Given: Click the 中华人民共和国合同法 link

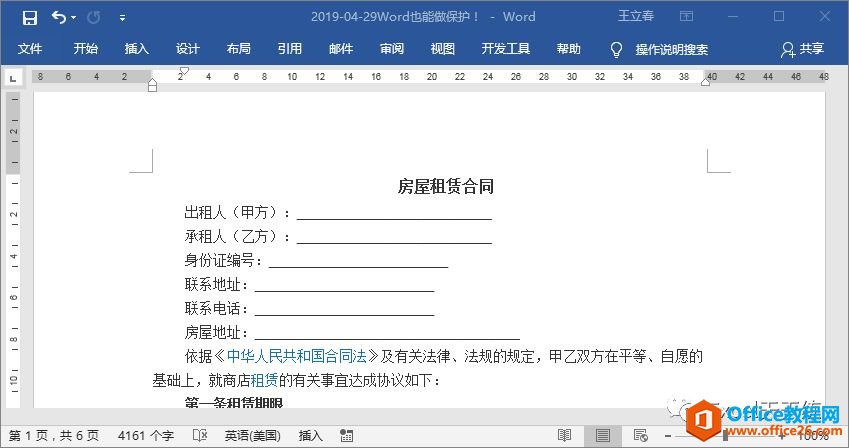Looking at the screenshot, I should click(x=297, y=356).
